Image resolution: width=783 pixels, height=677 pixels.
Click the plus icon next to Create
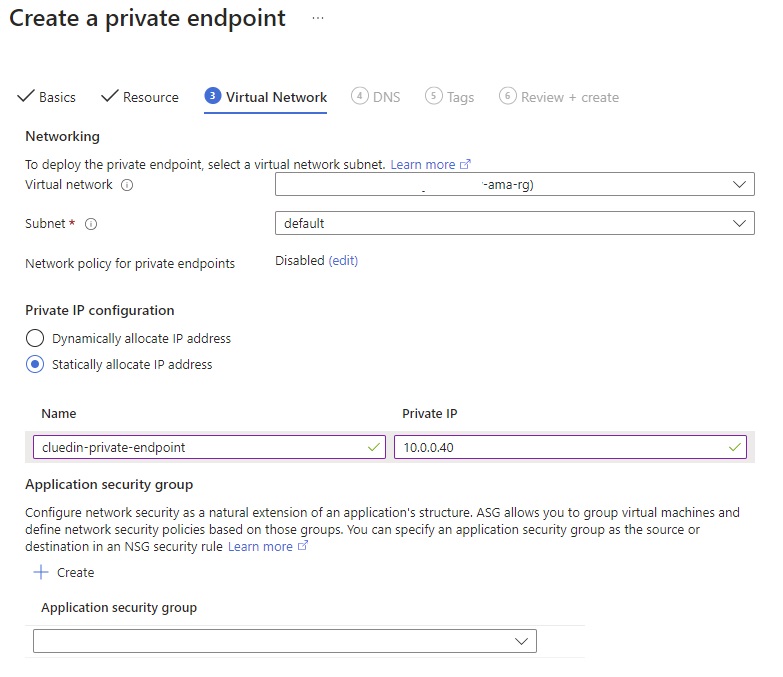point(41,572)
